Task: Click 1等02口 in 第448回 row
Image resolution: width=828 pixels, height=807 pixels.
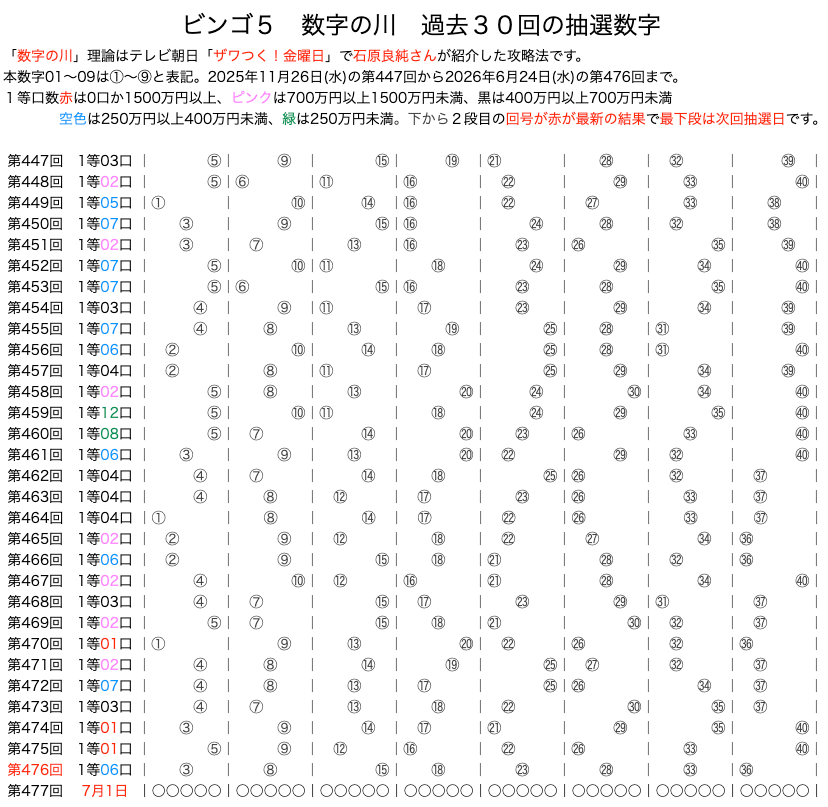Action: click(x=105, y=182)
